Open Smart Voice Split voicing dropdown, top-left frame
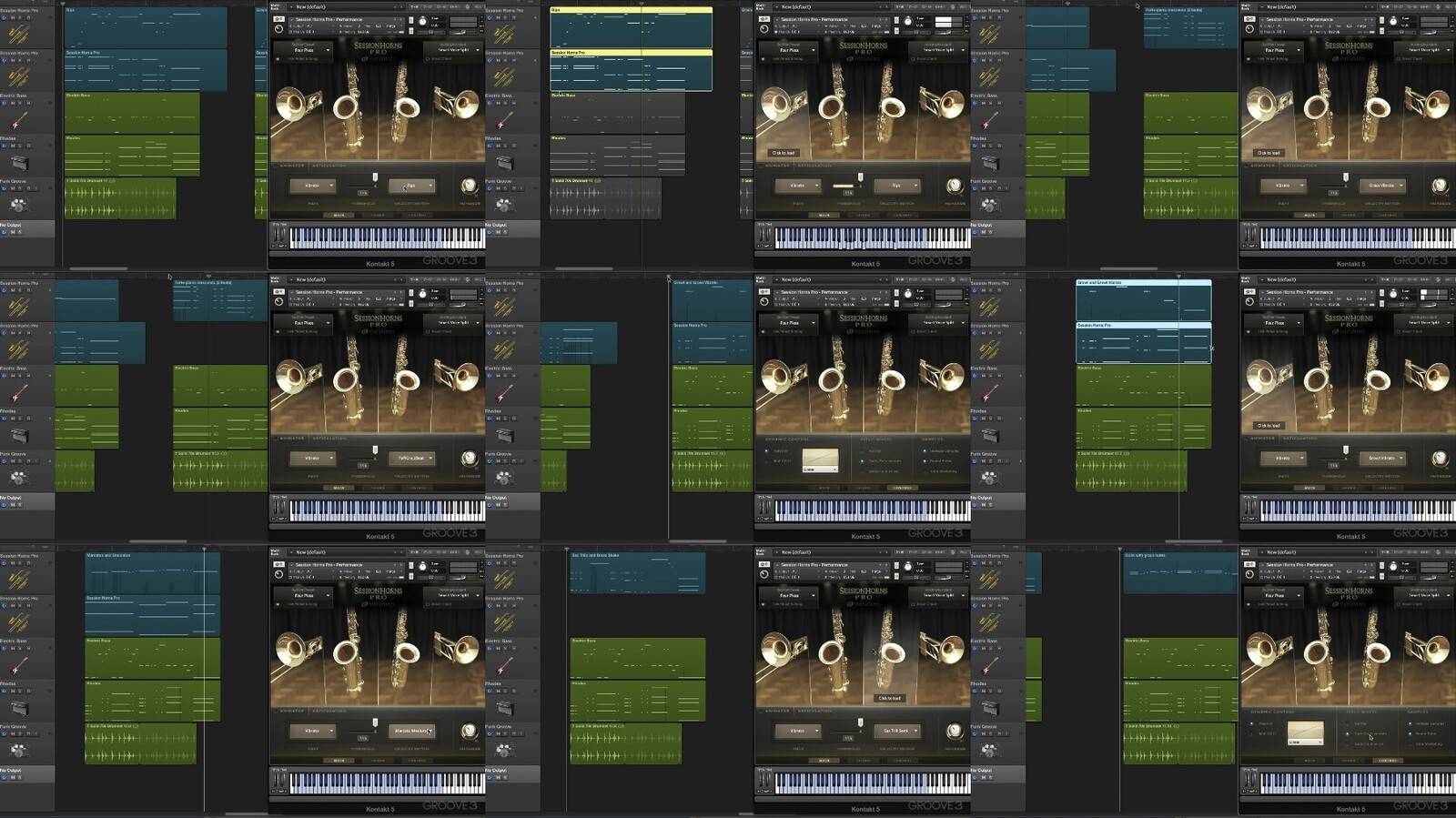Image resolution: width=1456 pixels, height=818 pixels. tap(453, 49)
